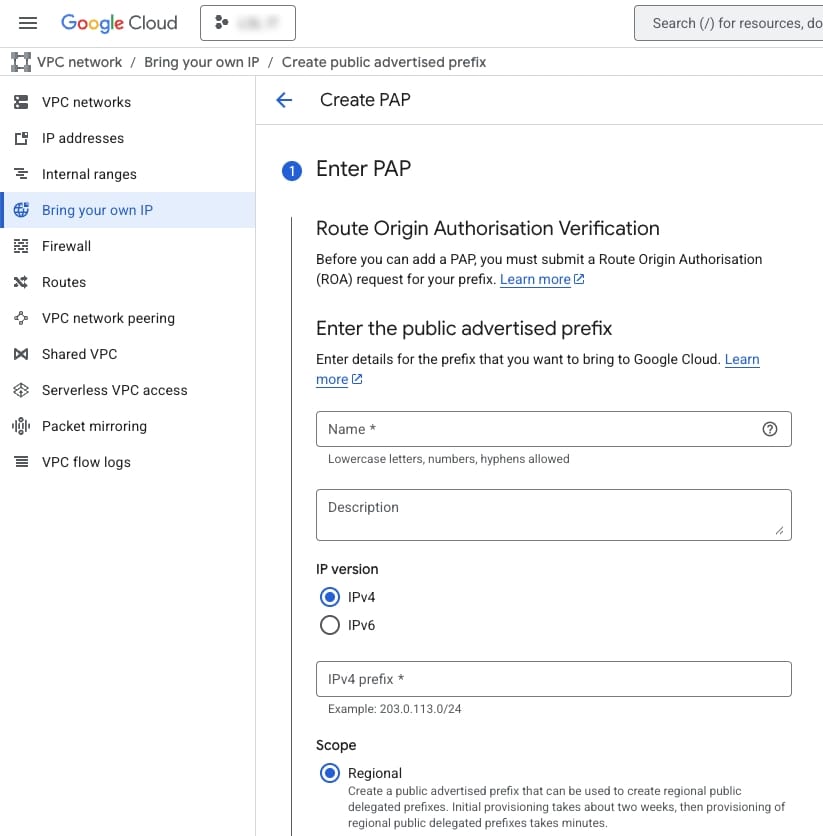
Task: Click Learn more link about ROA request
Action: click(x=535, y=279)
